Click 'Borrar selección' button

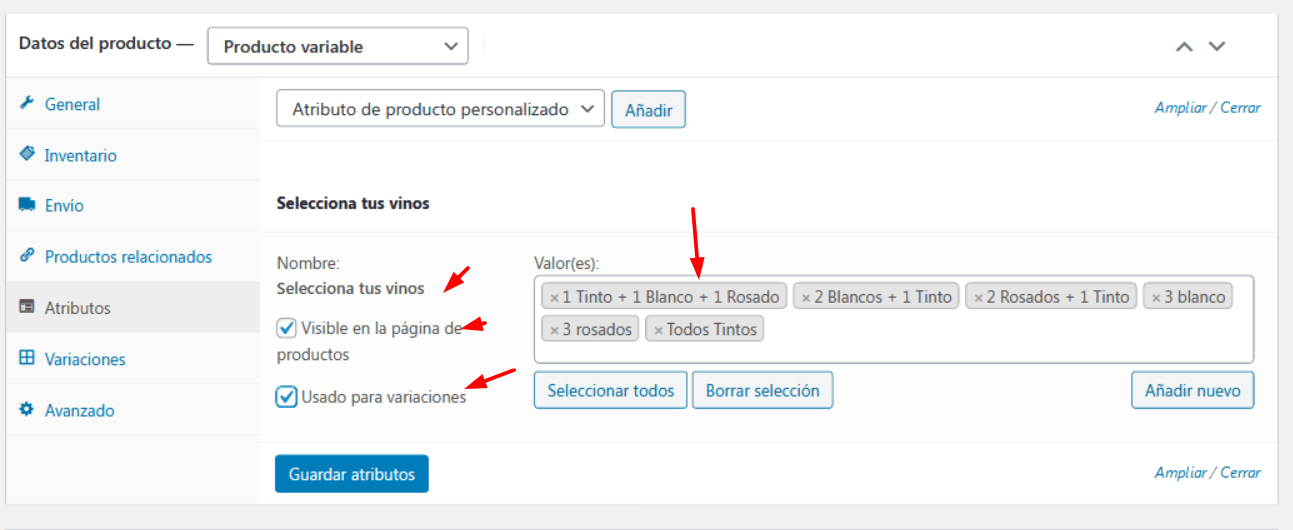click(762, 390)
